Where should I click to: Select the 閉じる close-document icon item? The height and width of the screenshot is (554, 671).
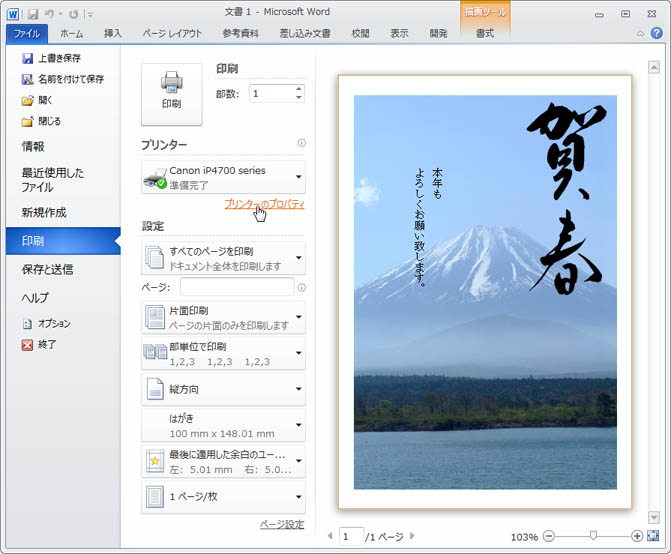pyautogui.click(x=28, y=121)
